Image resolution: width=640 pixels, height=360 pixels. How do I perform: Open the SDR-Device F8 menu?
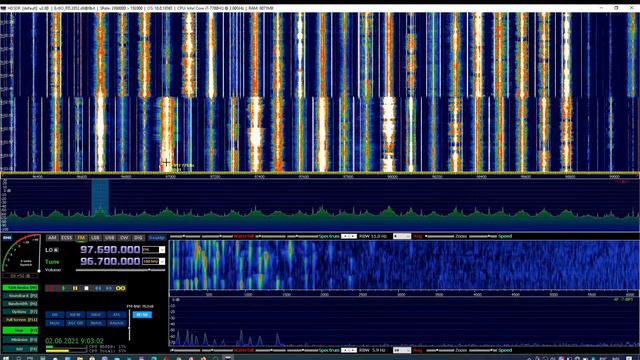(x=20, y=288)
